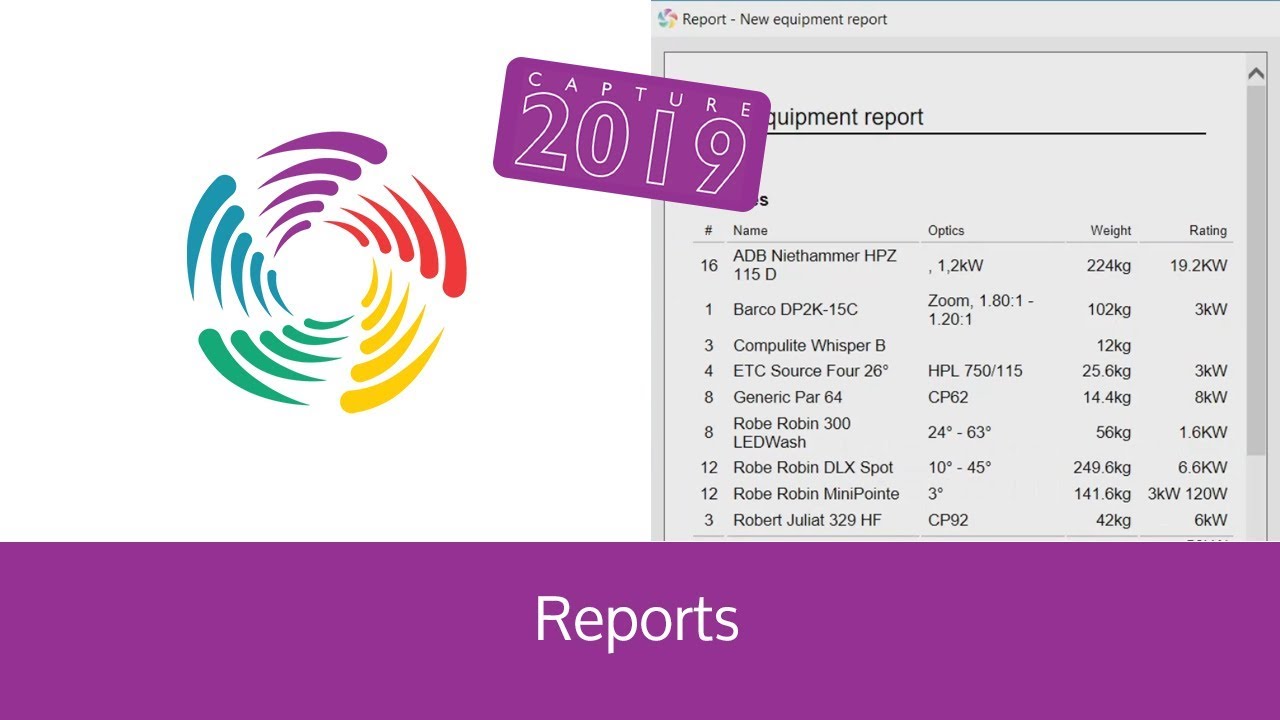
Task: Click the 224kg weight value
Action: 1109,266
